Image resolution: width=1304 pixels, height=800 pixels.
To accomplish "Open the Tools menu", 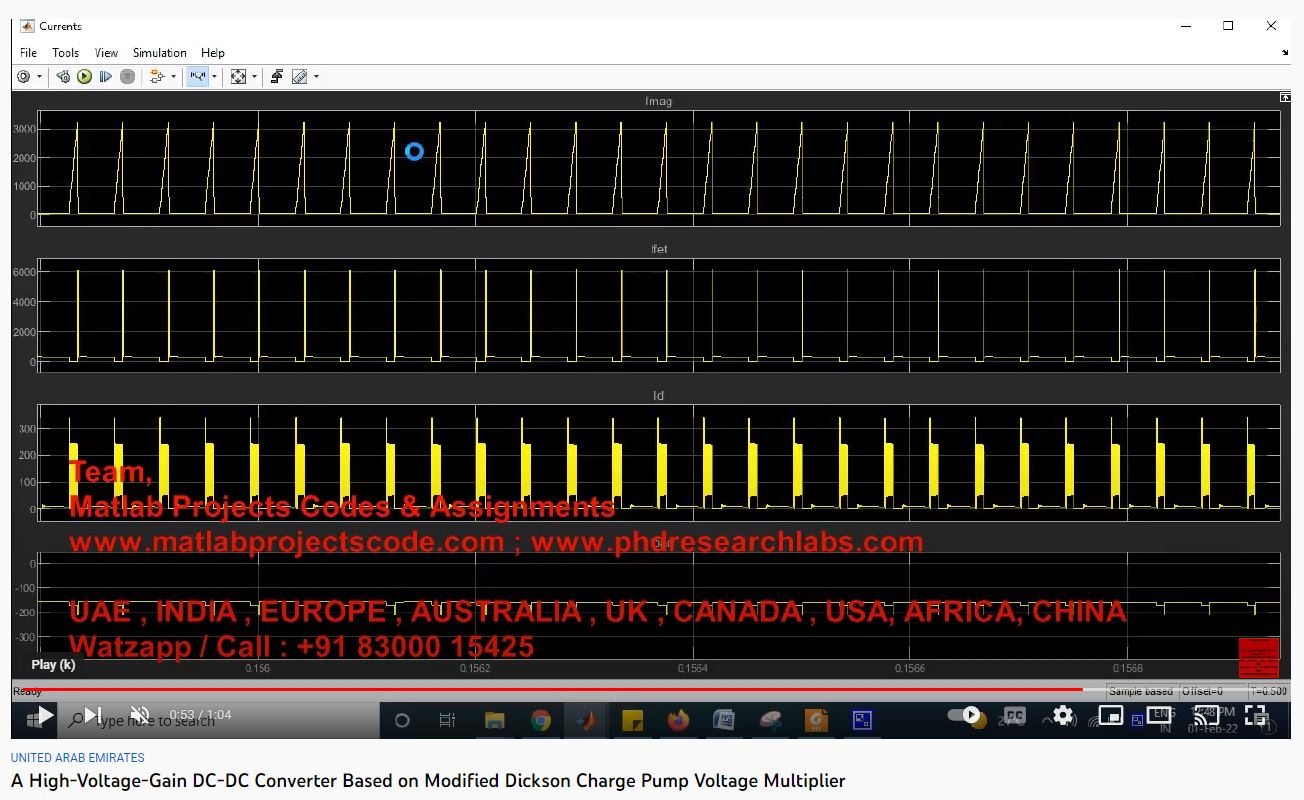I will click(65, 53).
